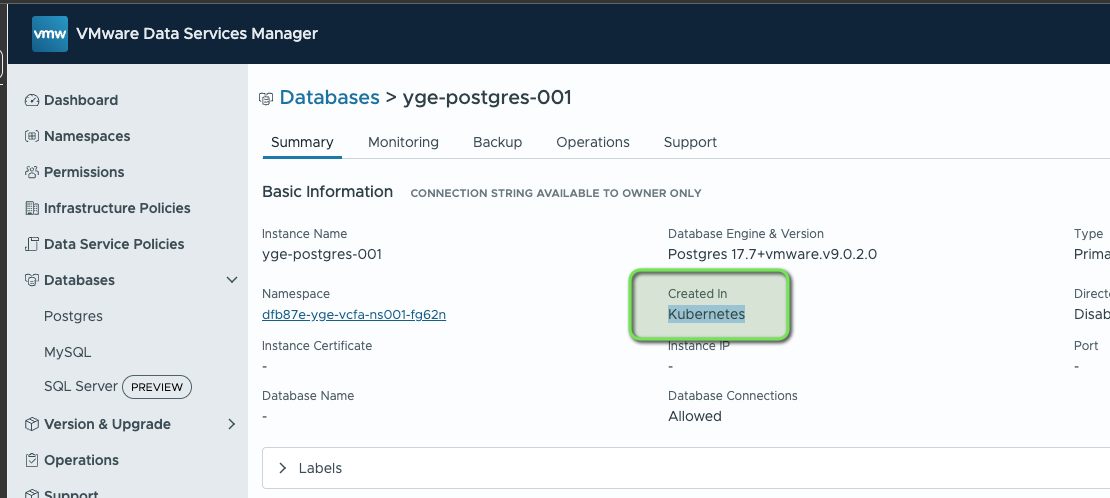The height and width of the screenshot is (498, 1110).
Task: Expand the Version & Upgrade submenu chevron
Action: (232, 424)
